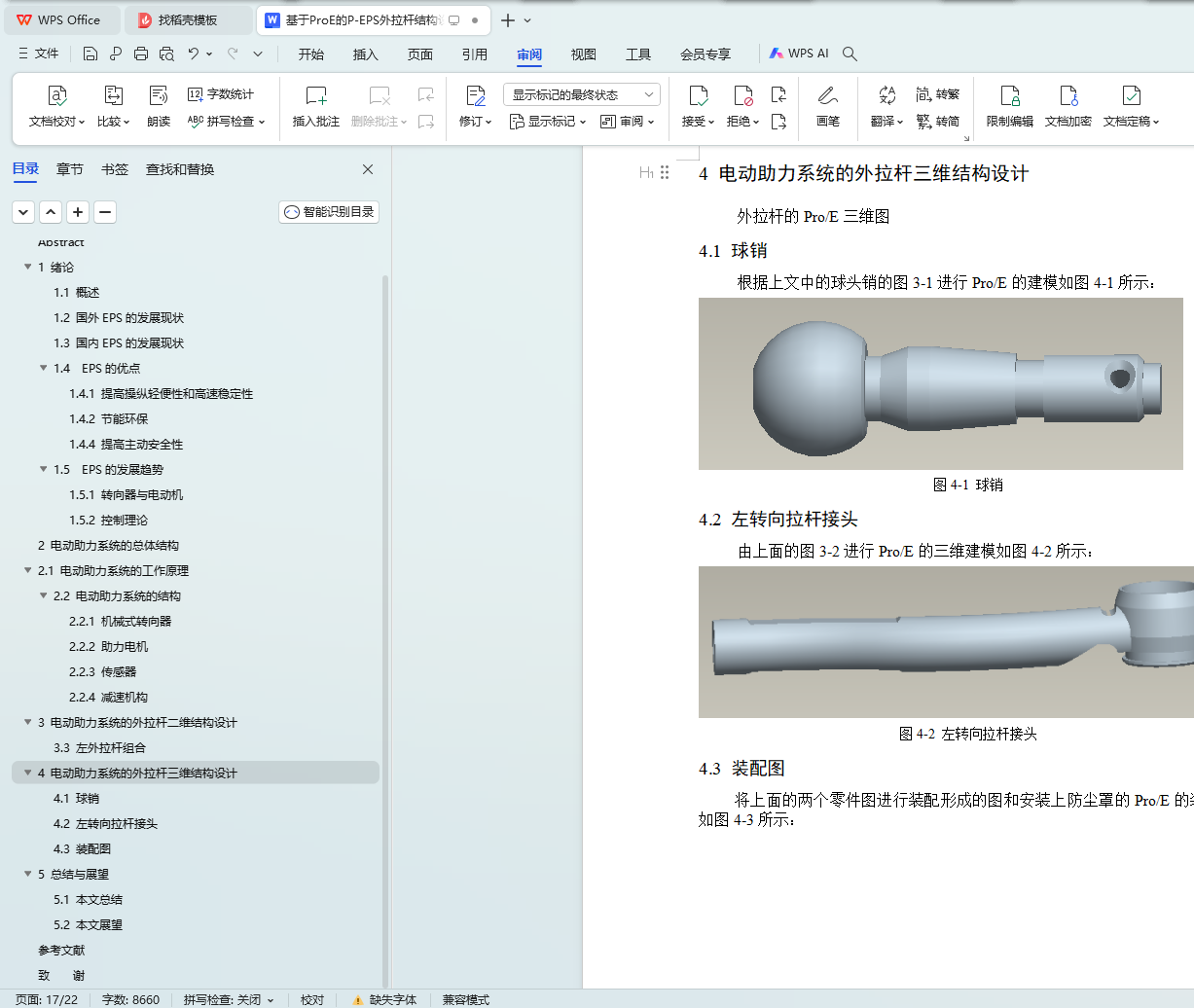Convert text with 转繁 to Traditional
1194x1008 pixels.
point(938,94)
